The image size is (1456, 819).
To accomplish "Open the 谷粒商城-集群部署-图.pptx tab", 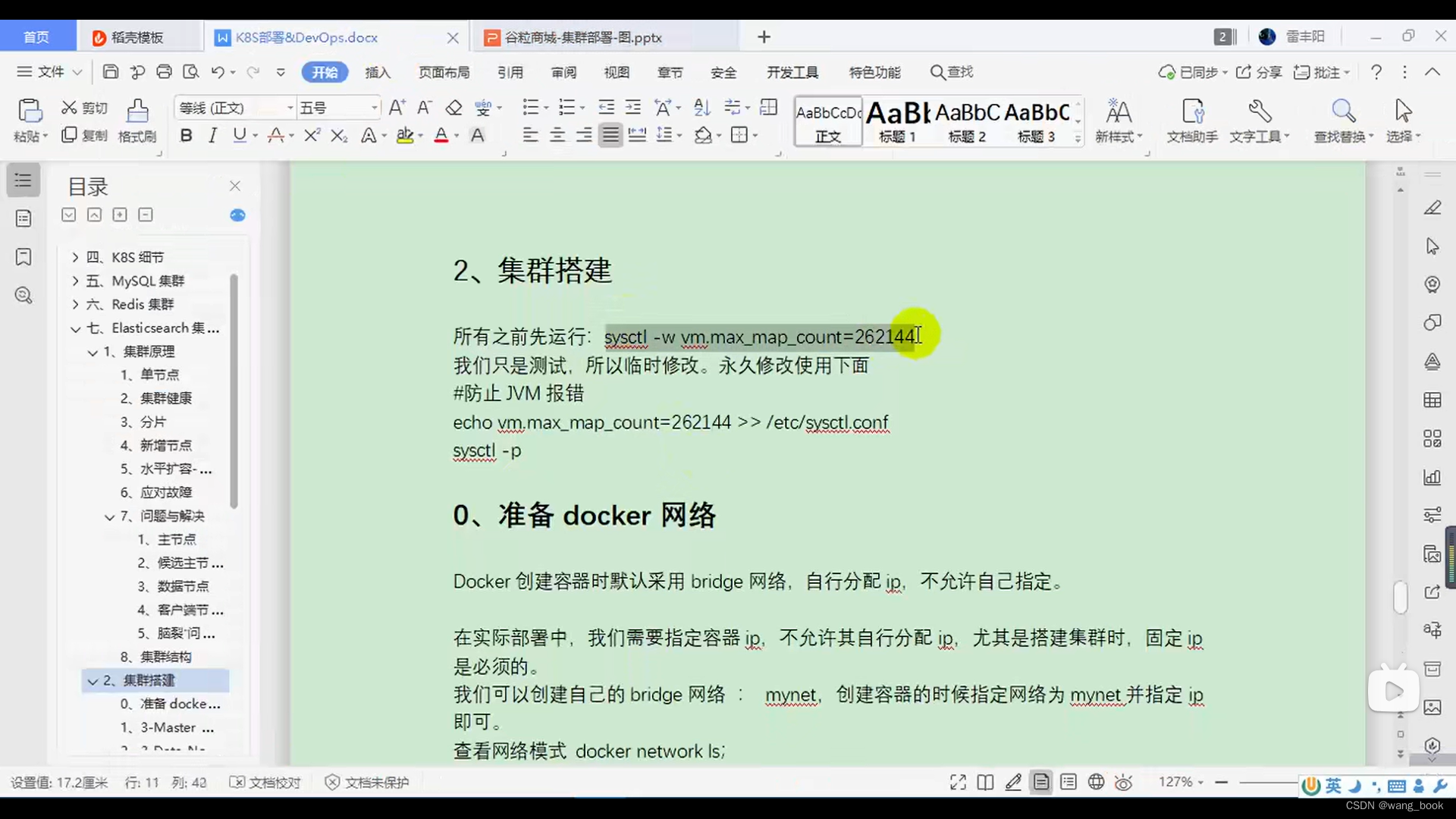I will 584,36.
